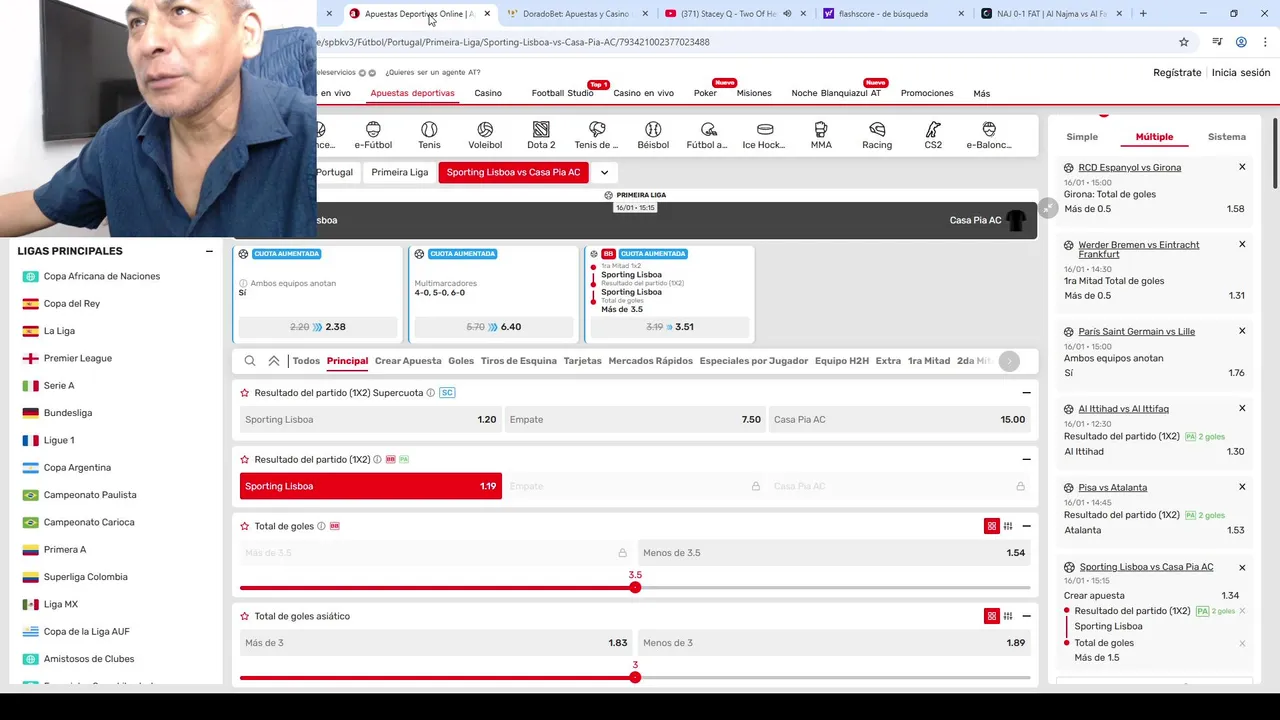Toggle Menos de 3 at 1.89

pyautogui.click(x=835, y=643)
